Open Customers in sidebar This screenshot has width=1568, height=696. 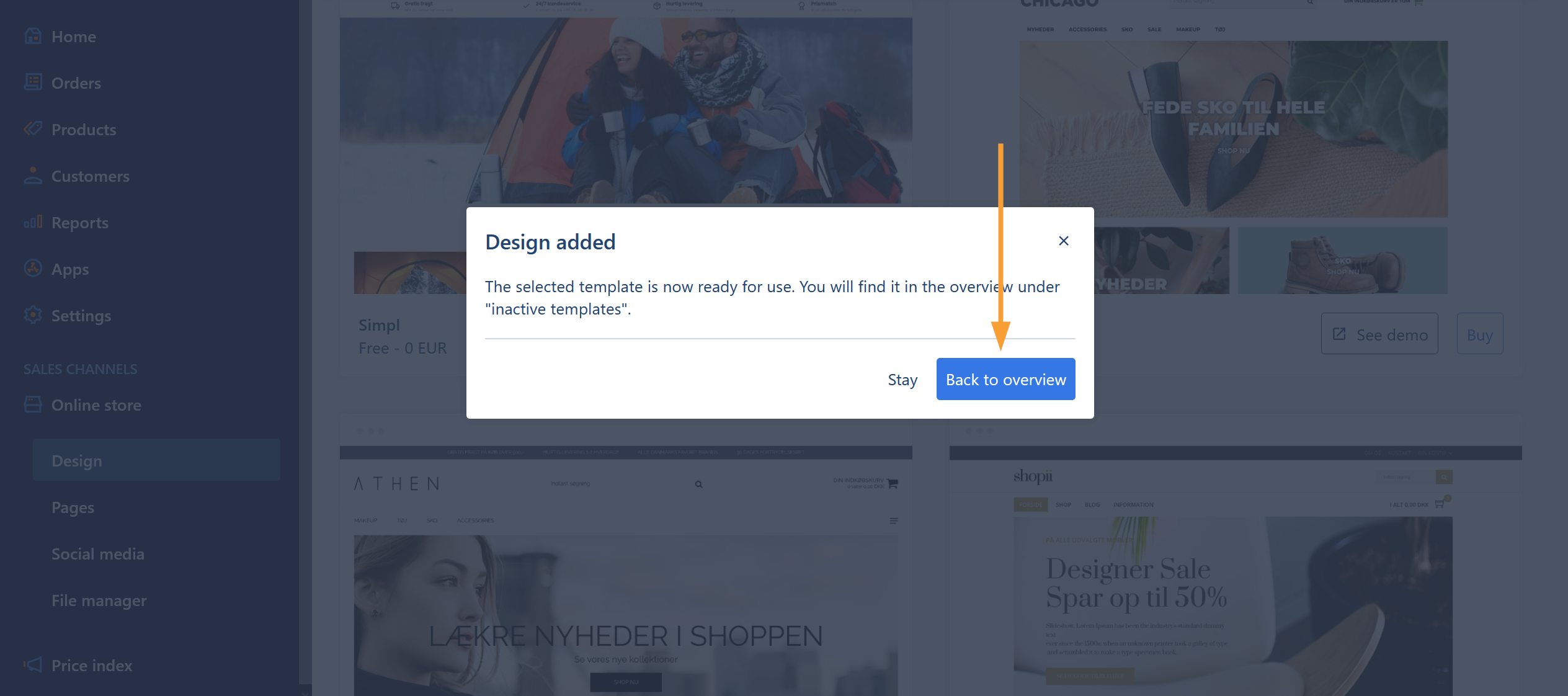tap(90, 176)
